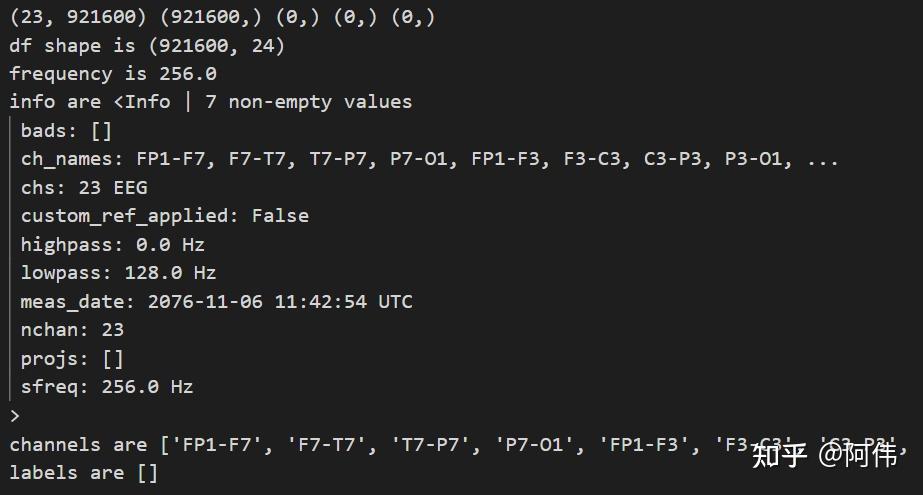The image size is (923, 495).
Task: Click the trailing ellipsis after P3-O1
Action: tap(822, 160)
